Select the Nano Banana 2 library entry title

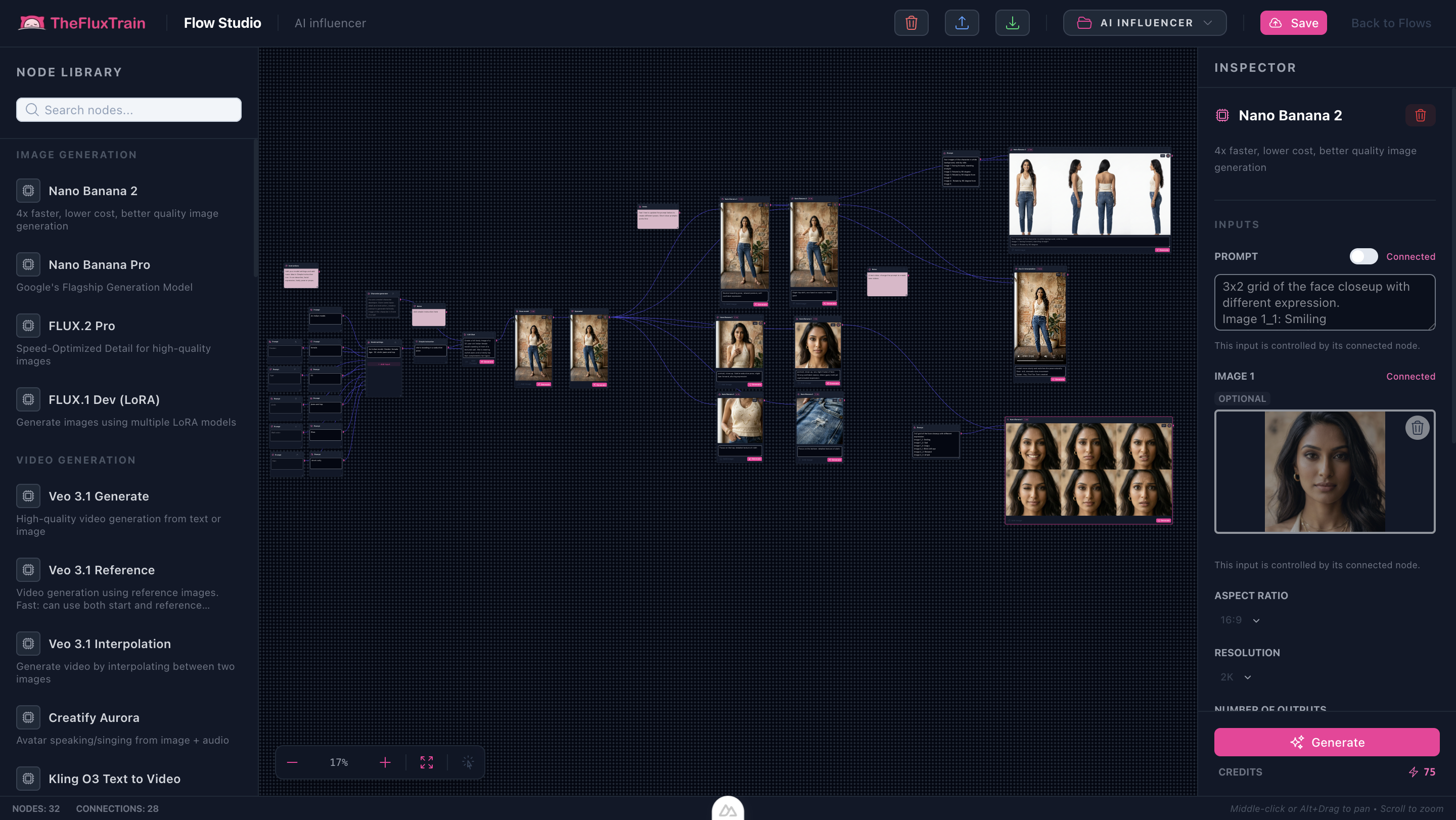tap(93, 191)
